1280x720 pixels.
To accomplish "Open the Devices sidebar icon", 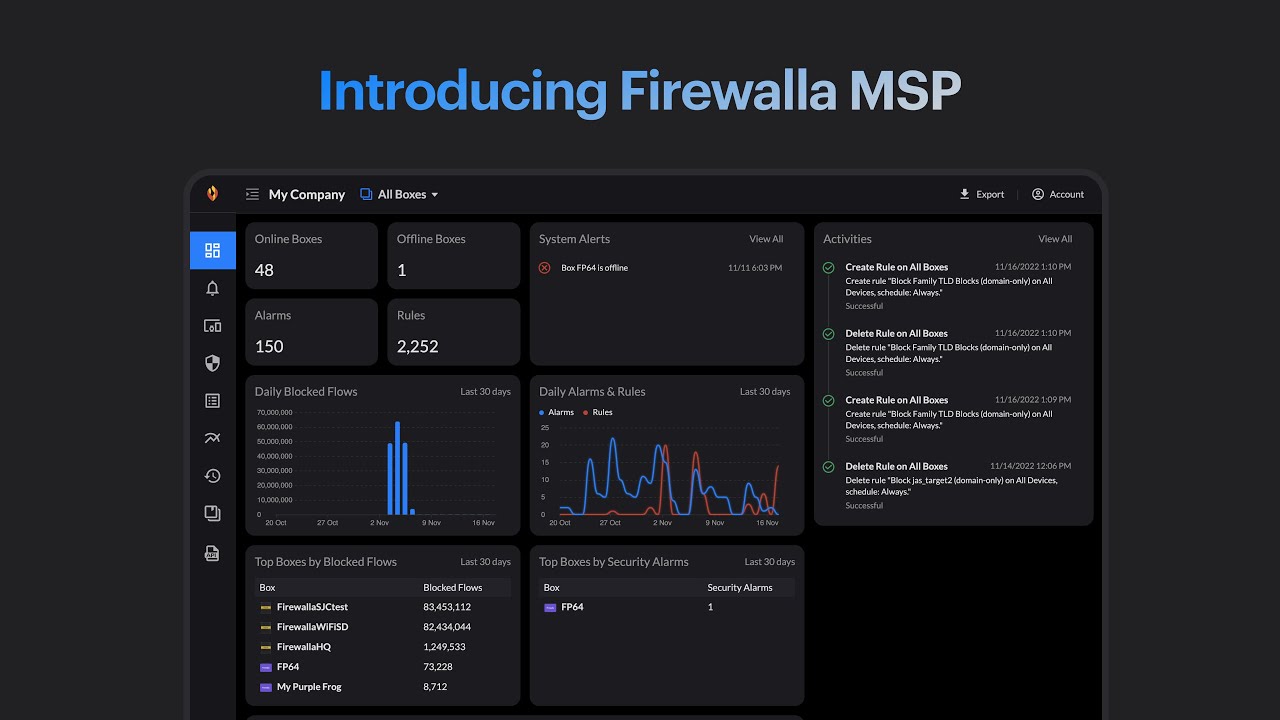I will click(x=212, y=326).
